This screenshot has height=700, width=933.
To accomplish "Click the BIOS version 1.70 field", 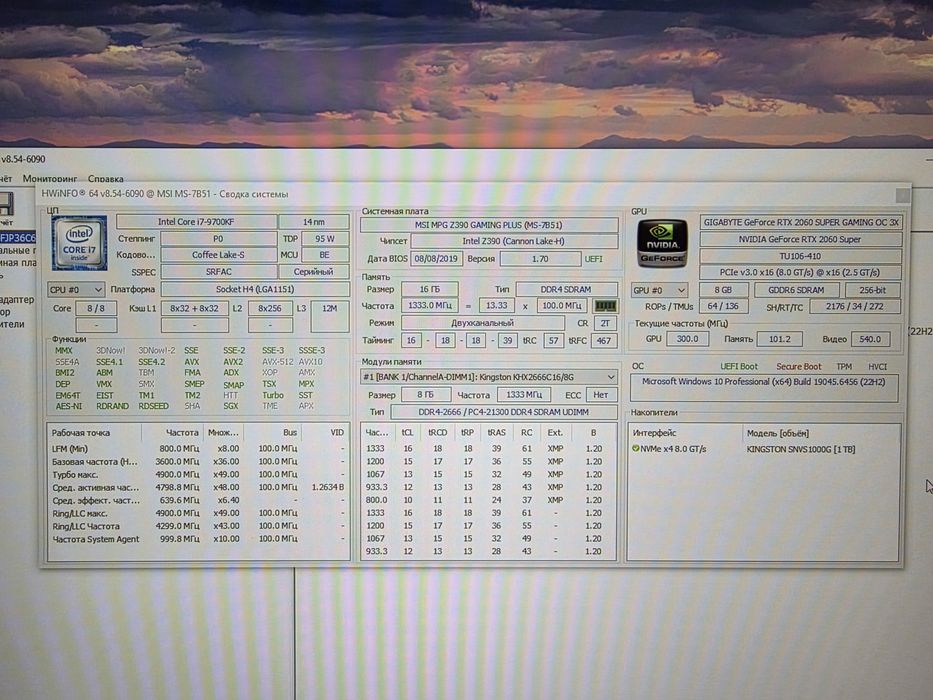I will click(x=540, y=259).
